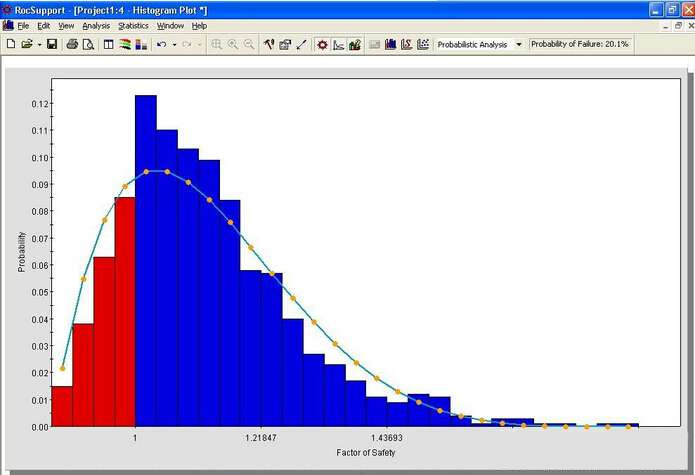
Task: Open the View menu
Action: 66,26
